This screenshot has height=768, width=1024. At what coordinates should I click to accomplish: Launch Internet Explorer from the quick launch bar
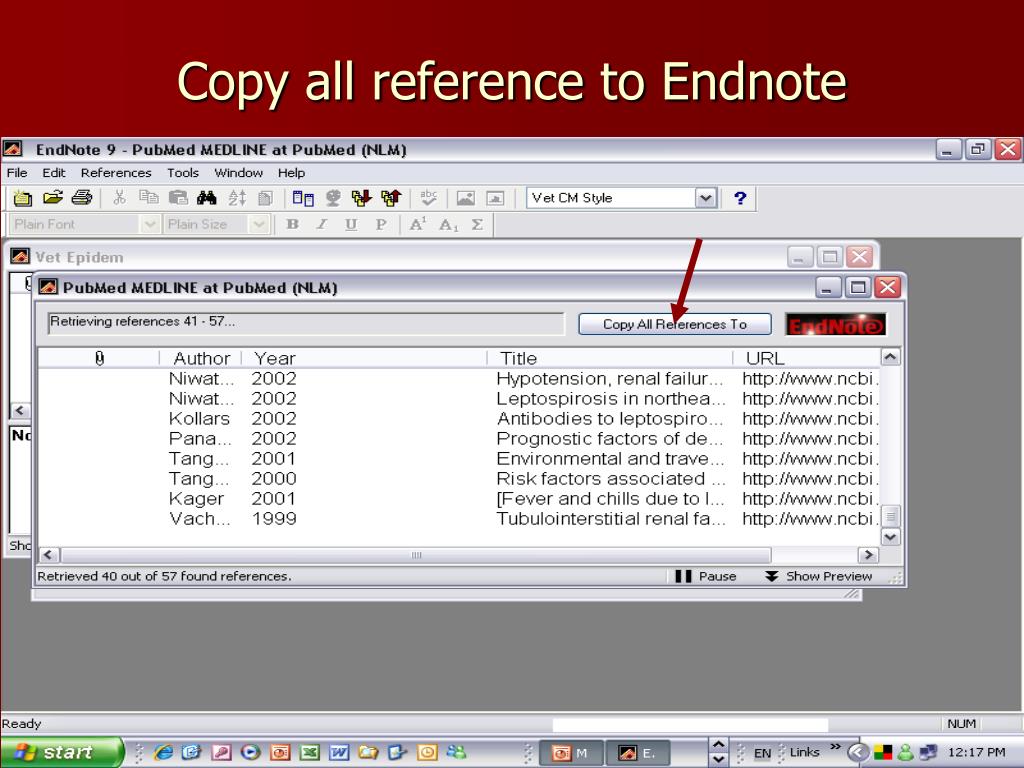coord(163,752)
